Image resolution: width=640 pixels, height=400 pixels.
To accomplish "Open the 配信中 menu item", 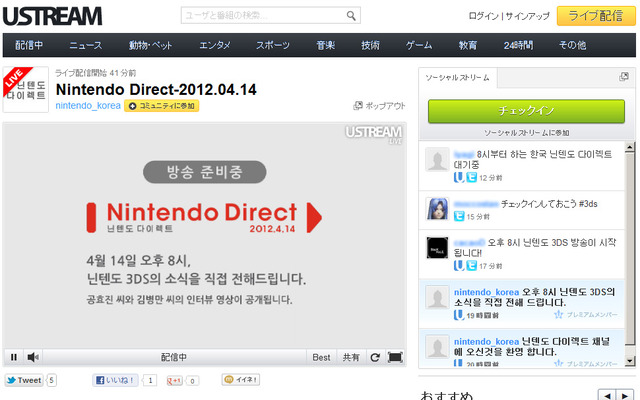I will coord(29,45).
